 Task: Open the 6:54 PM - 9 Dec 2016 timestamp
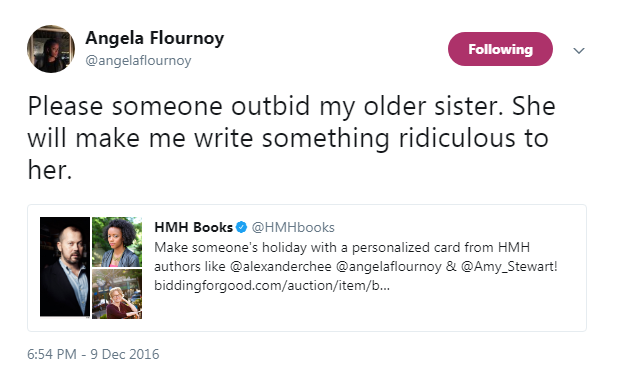[x=93, y=354]
